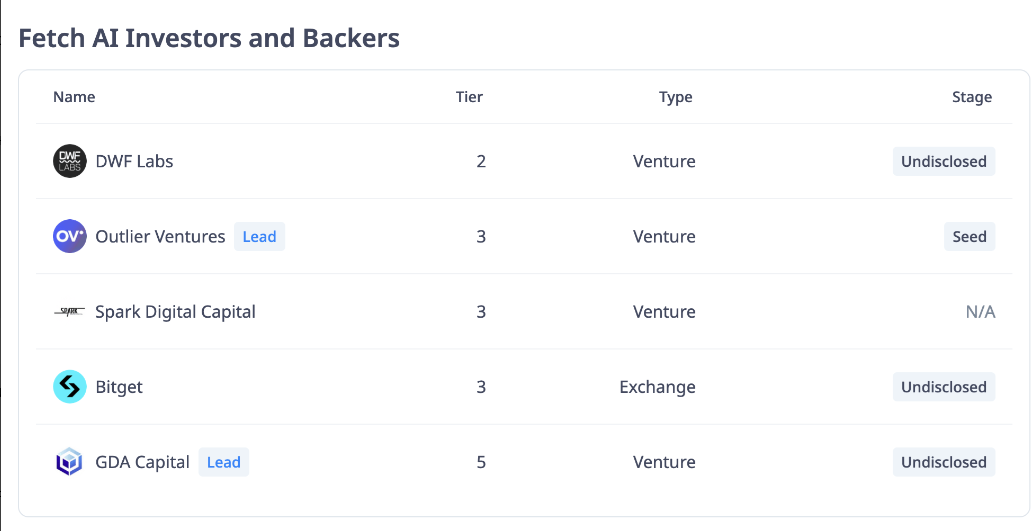Open the GDA Capital investor link
This screenshot has height=531, width=1036.
(143, 462)
